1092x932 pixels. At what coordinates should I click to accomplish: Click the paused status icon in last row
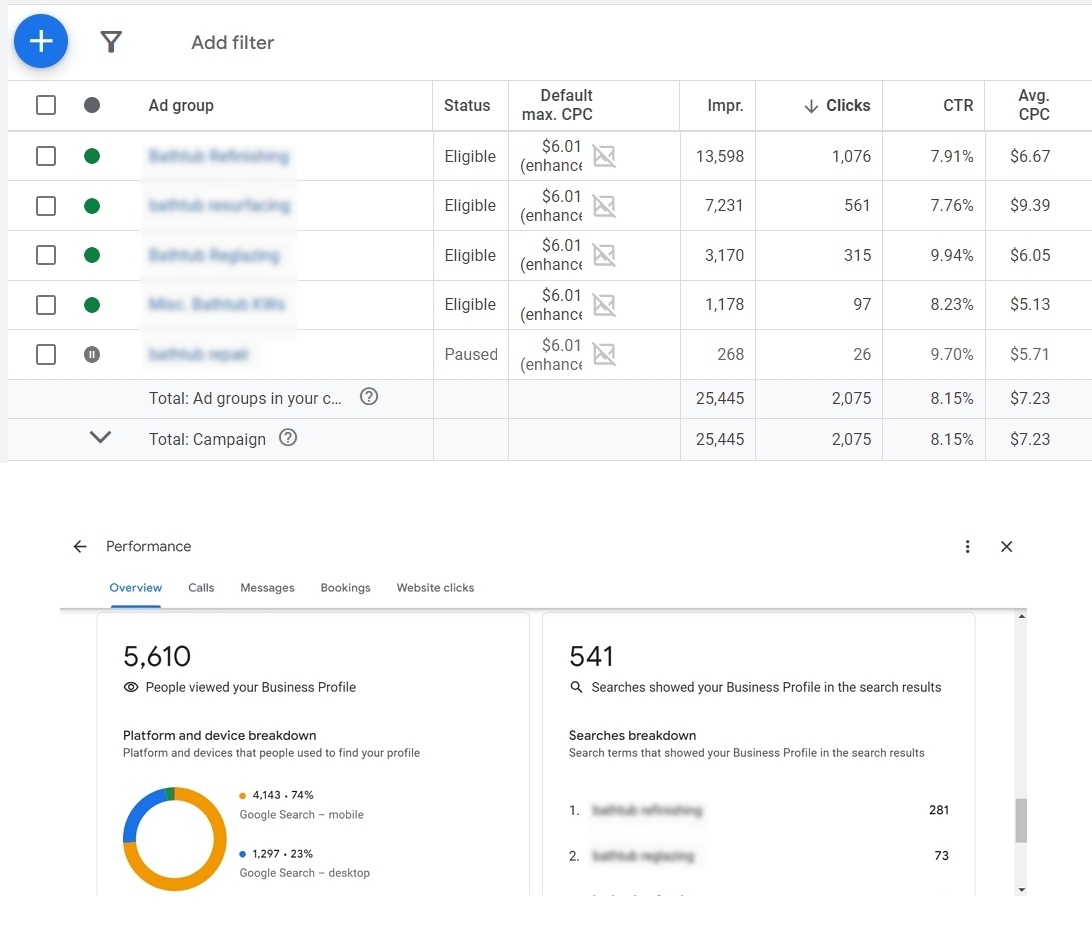[92, 354]
